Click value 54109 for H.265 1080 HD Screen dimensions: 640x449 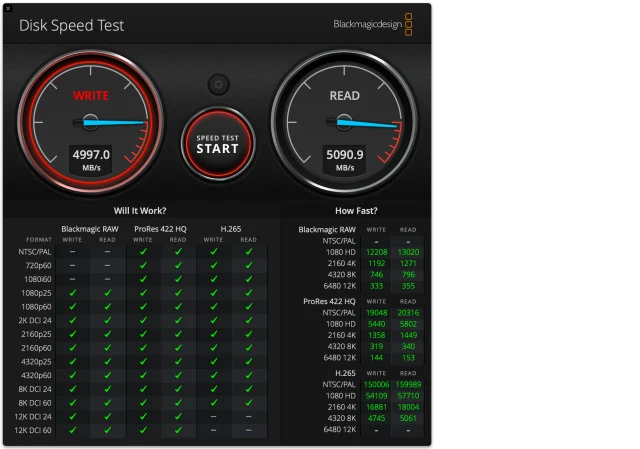[376, 396]
